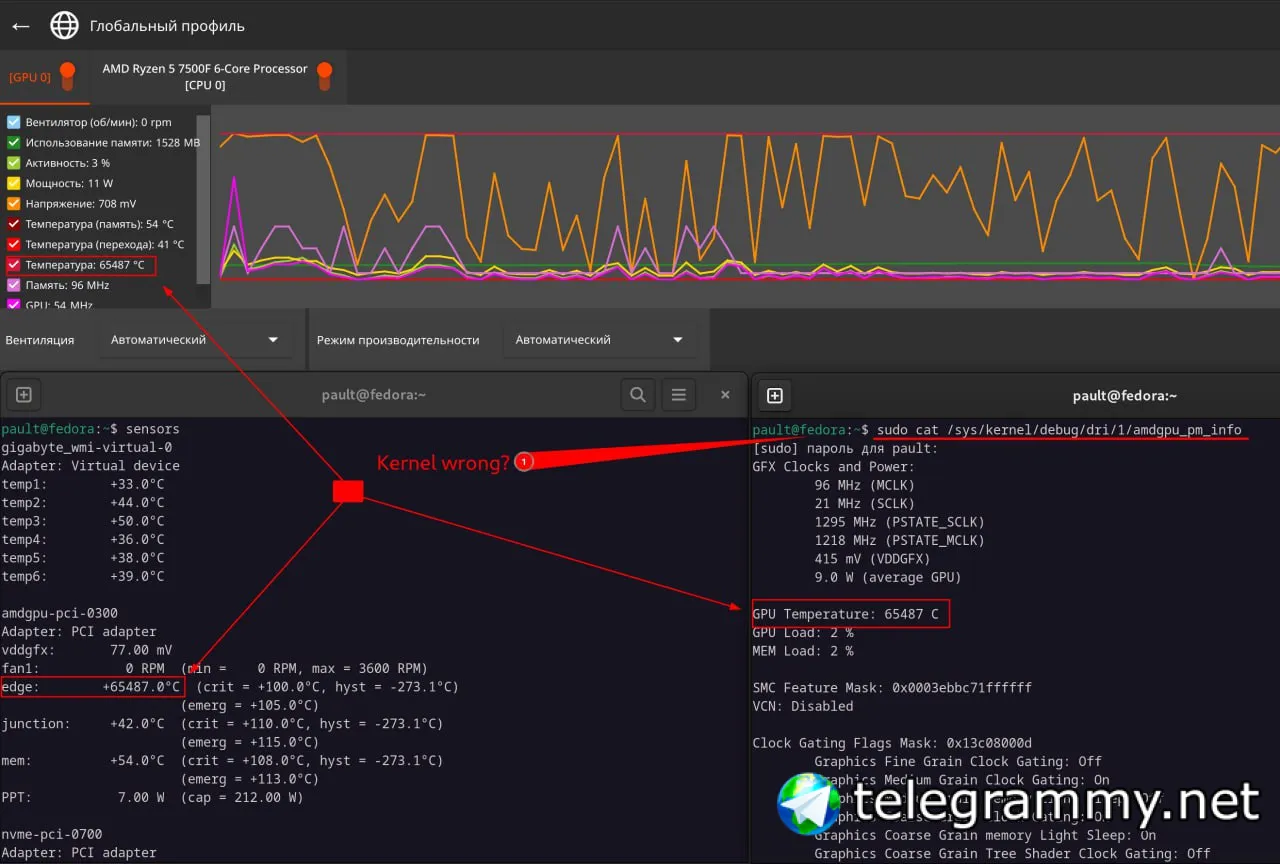Viewport: 1280px width, 864px height.
Task: Click the temp1 +33.0°C reading
Action: pyautogui.click(x=83, y=484)
